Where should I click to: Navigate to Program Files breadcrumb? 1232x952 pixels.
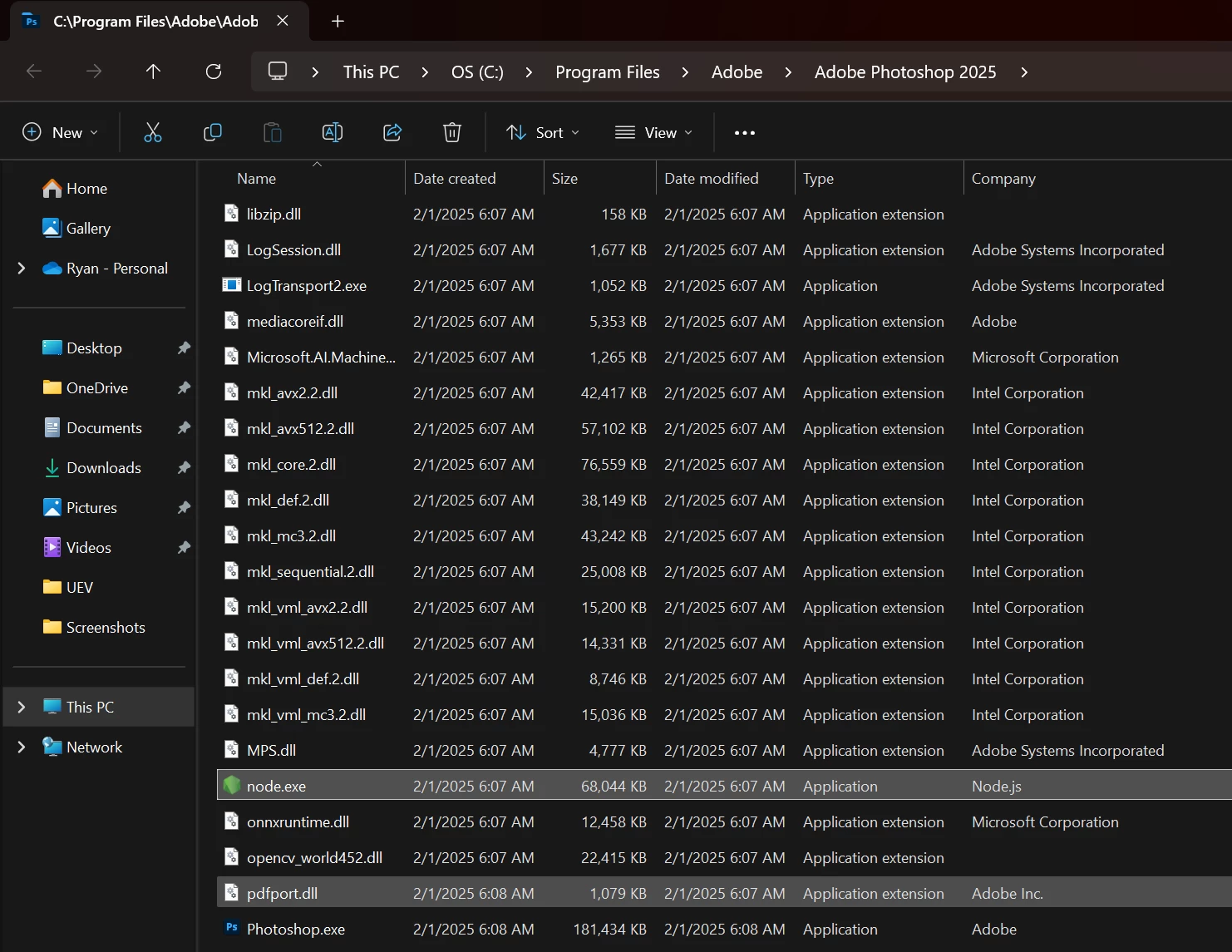[608, 72]
